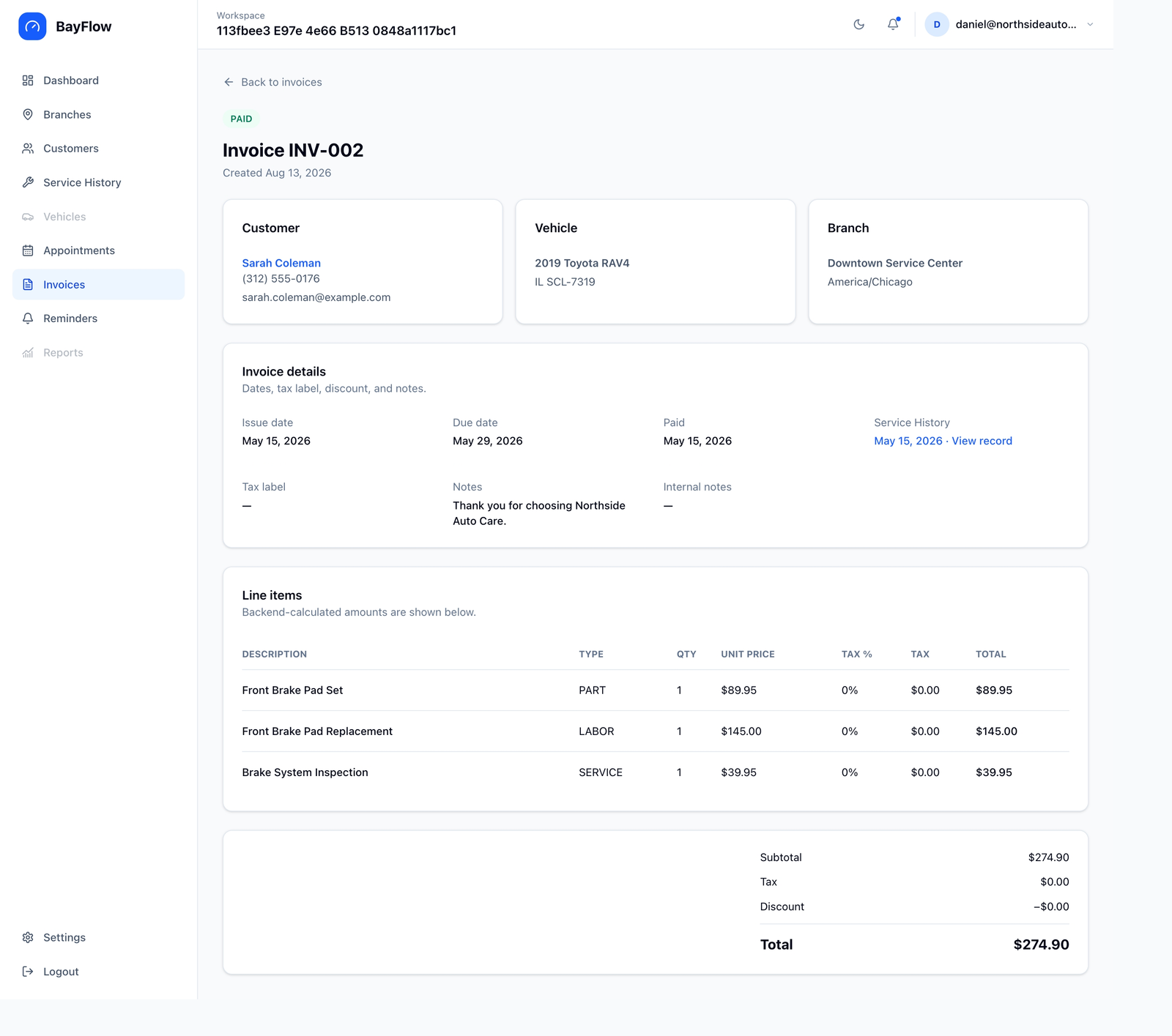
Task: Click the Created Aug 13, 2026 text
Action: pos(277,173)
